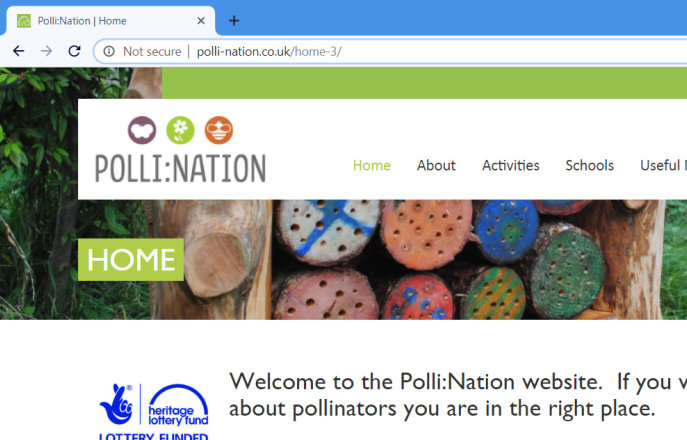Open the Home navigation link

(372, 166)
